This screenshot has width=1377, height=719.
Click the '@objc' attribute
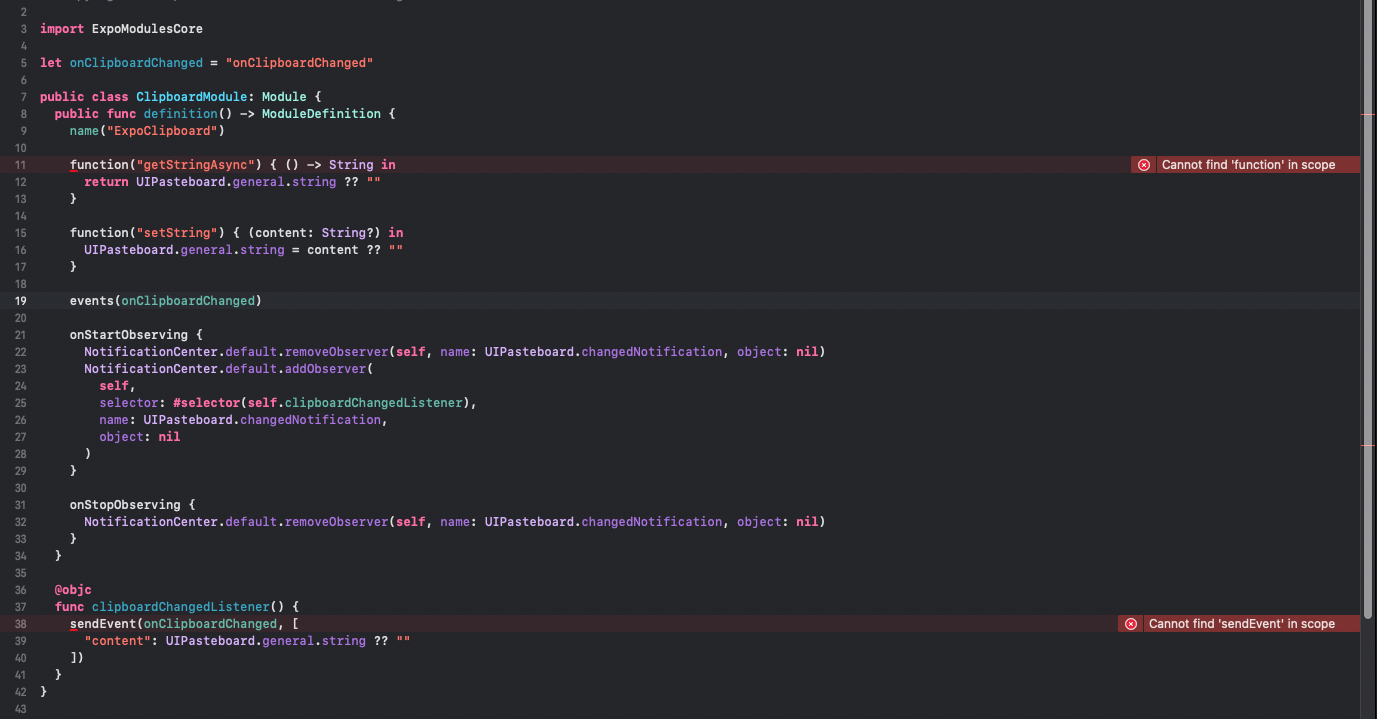click(x=73, y=590)
